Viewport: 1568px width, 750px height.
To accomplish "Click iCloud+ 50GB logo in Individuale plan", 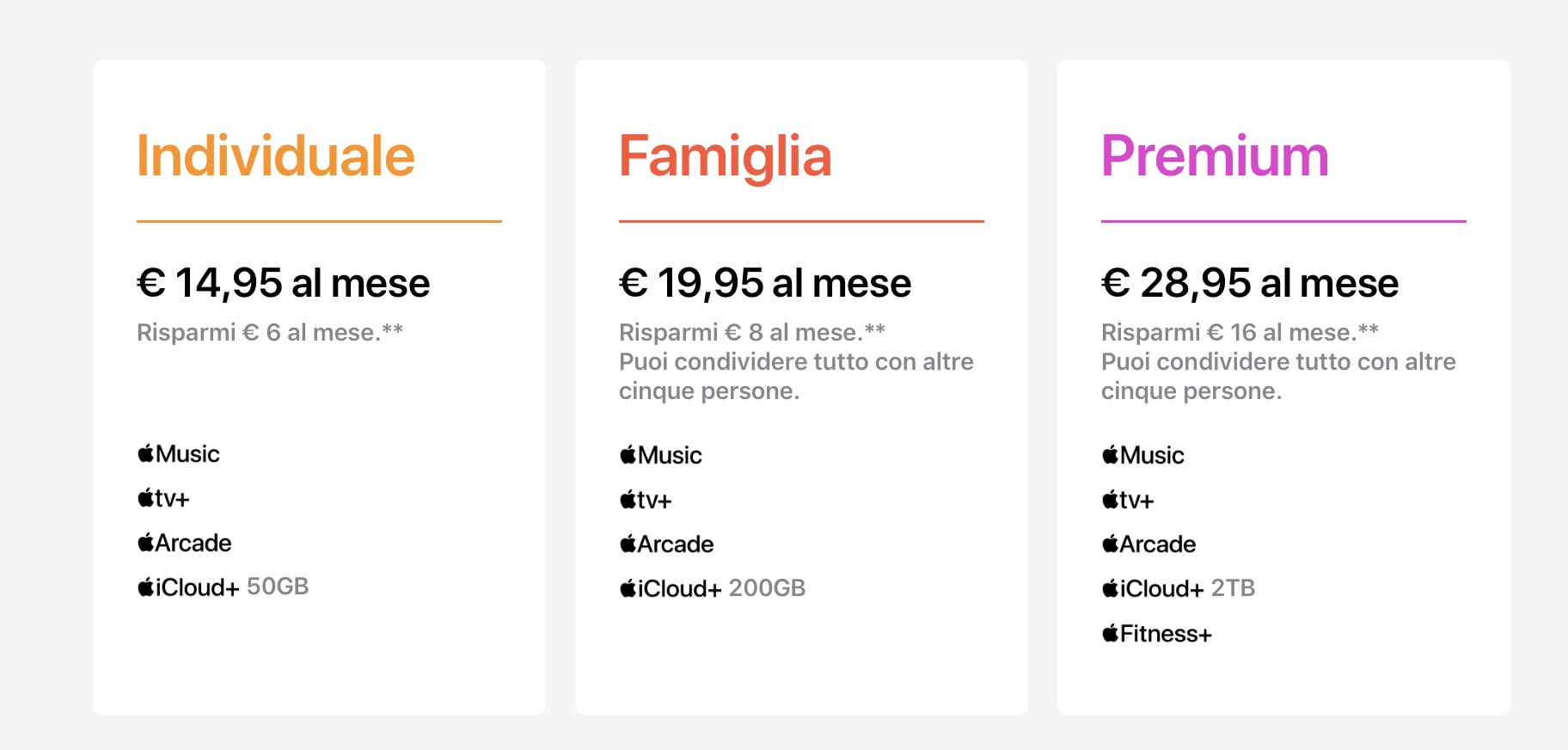I will click(223, 587).
